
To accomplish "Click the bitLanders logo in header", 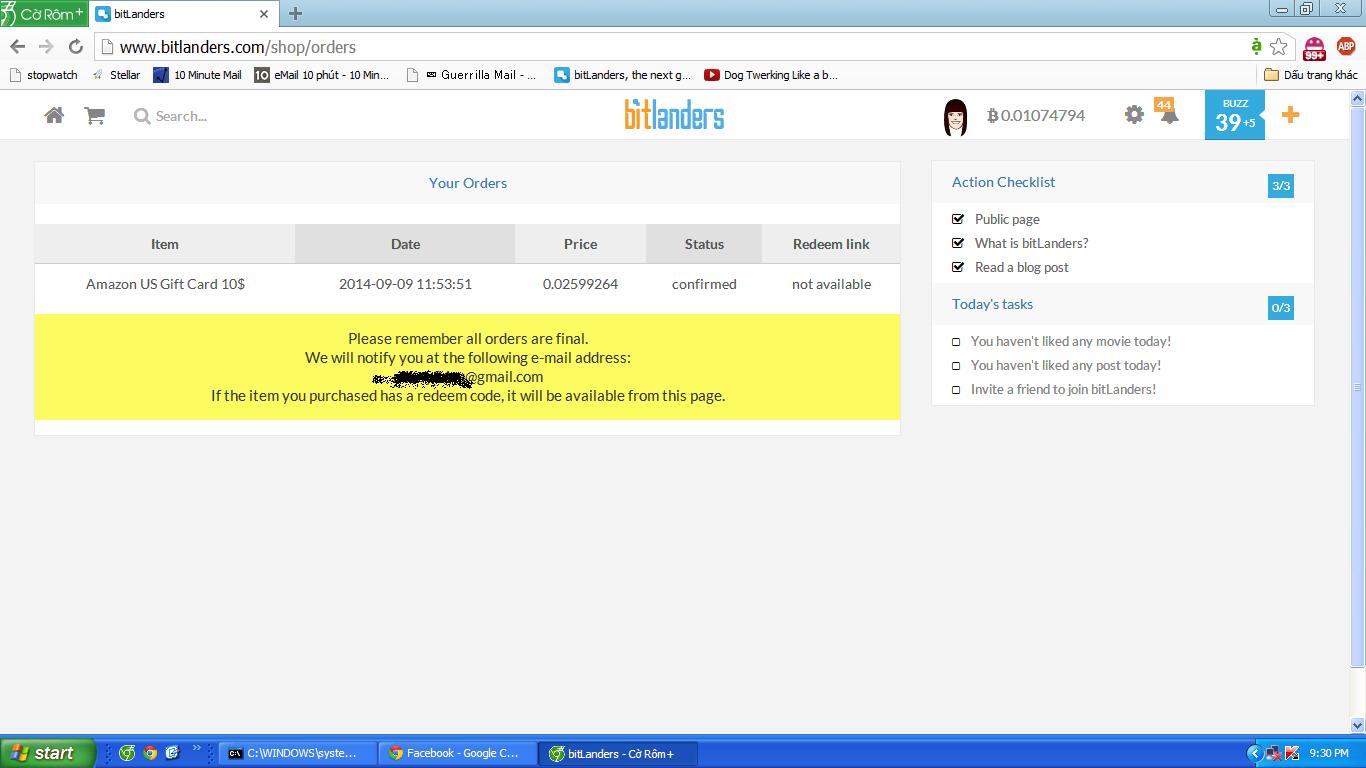I will pyautogui.click(x=674, y=115).
